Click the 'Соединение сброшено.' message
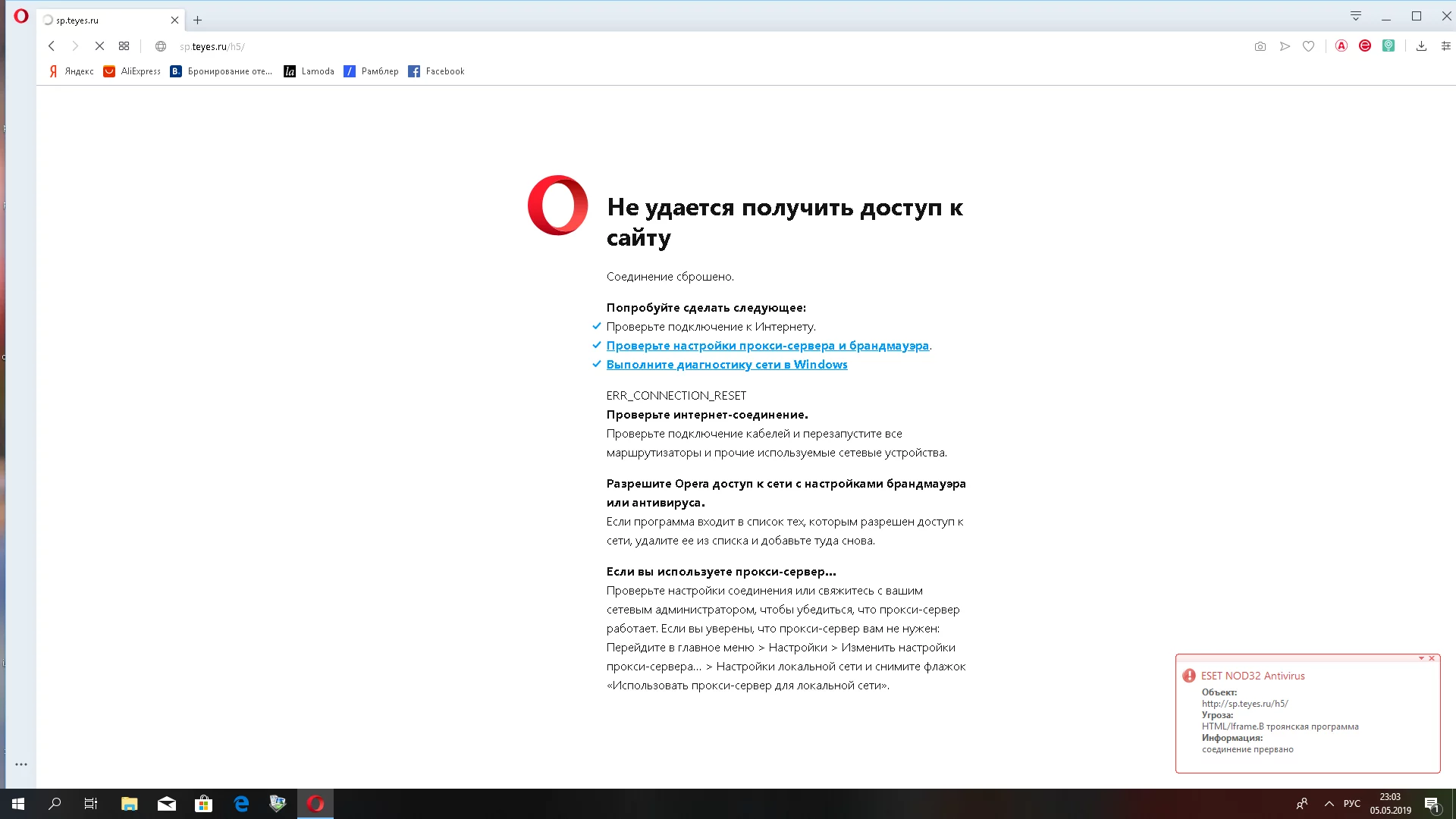Viewport: 1456px width, 819px height. coord(670,277)
